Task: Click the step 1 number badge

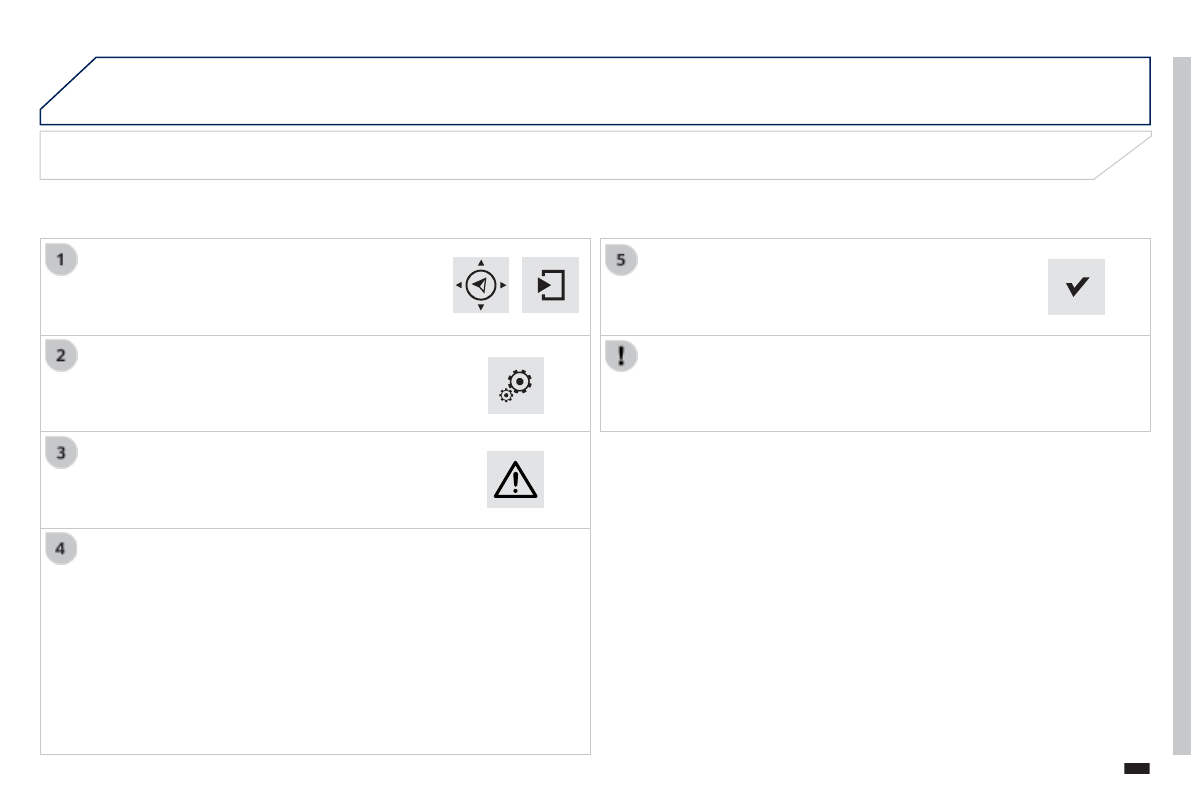Action: tap(61, 260)
